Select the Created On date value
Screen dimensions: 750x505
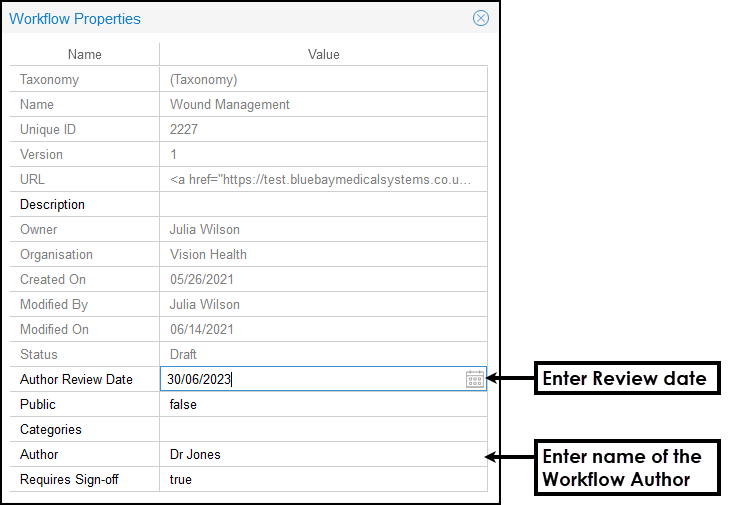202,279
